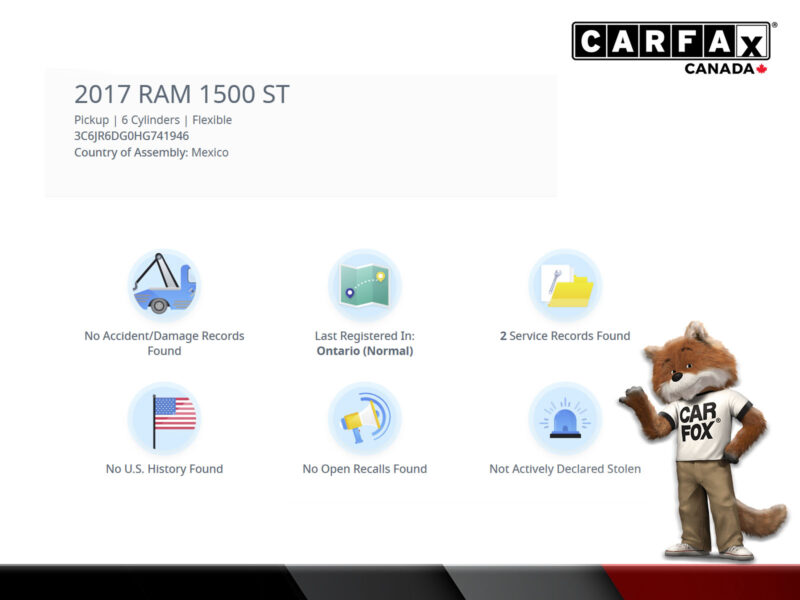Click the No U.S. History Found label

[x=164, y=469]
